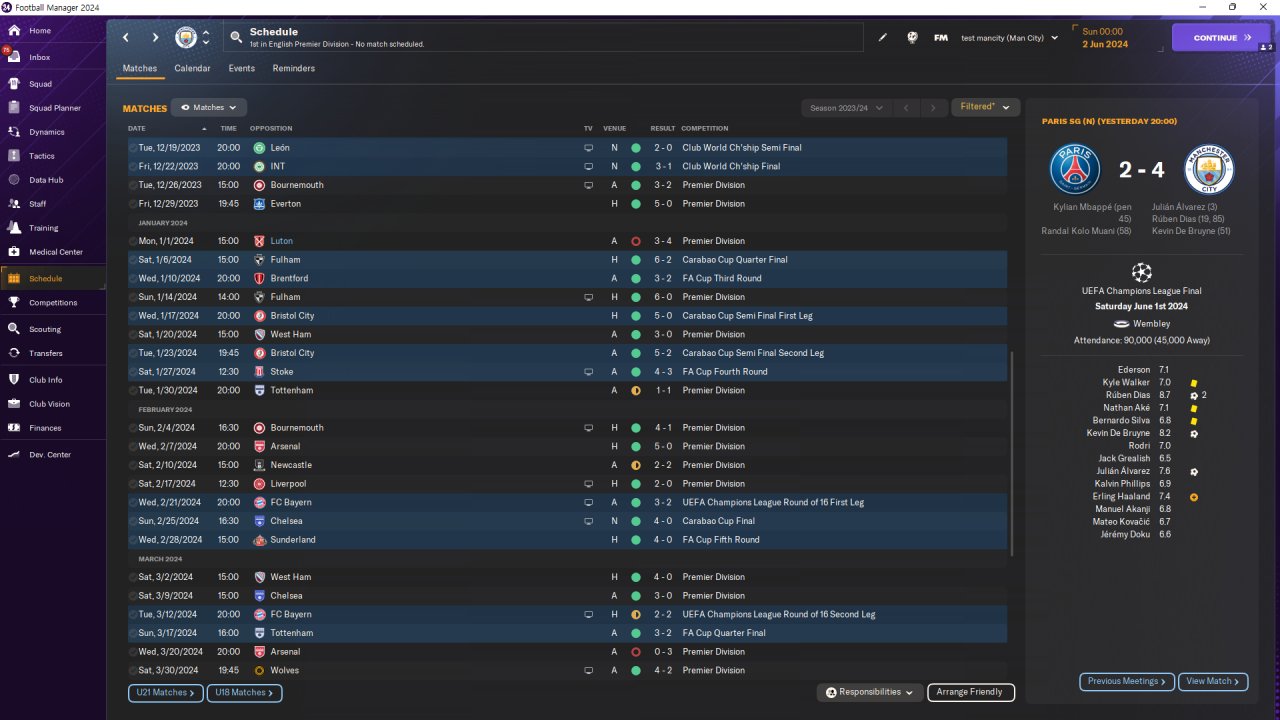Go to Squad screen icon

14,84
